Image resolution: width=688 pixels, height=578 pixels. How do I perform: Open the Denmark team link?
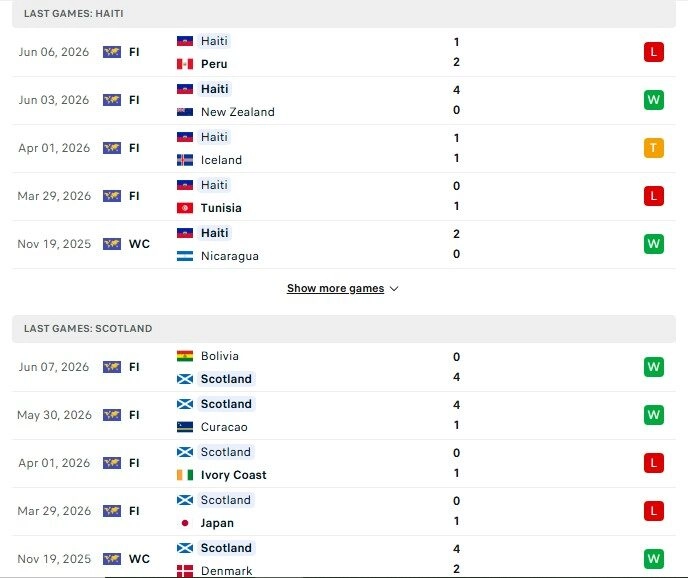click(226, 571)
